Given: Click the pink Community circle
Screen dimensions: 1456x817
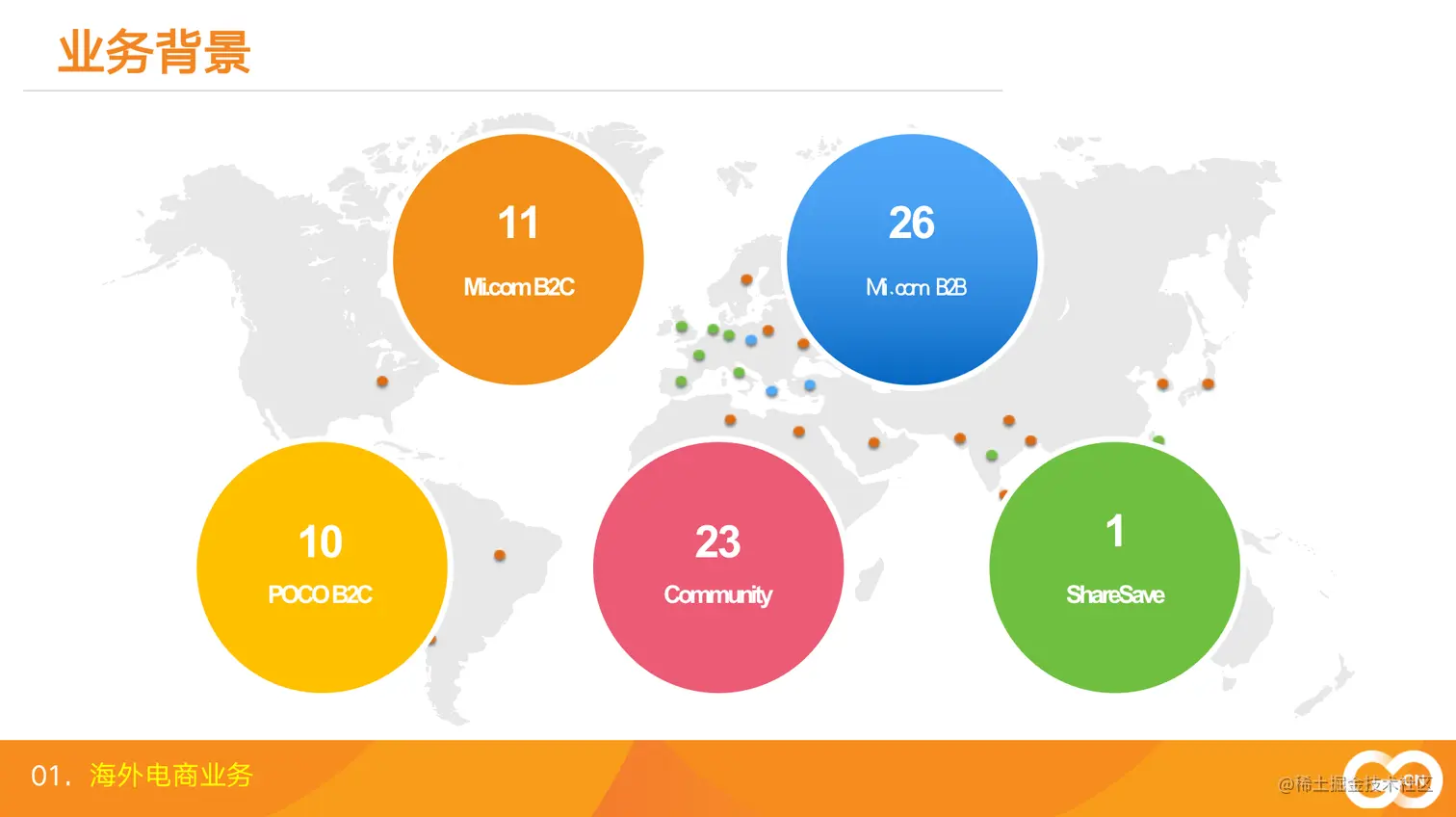Looking at the screenshot, I should point(718,567).
